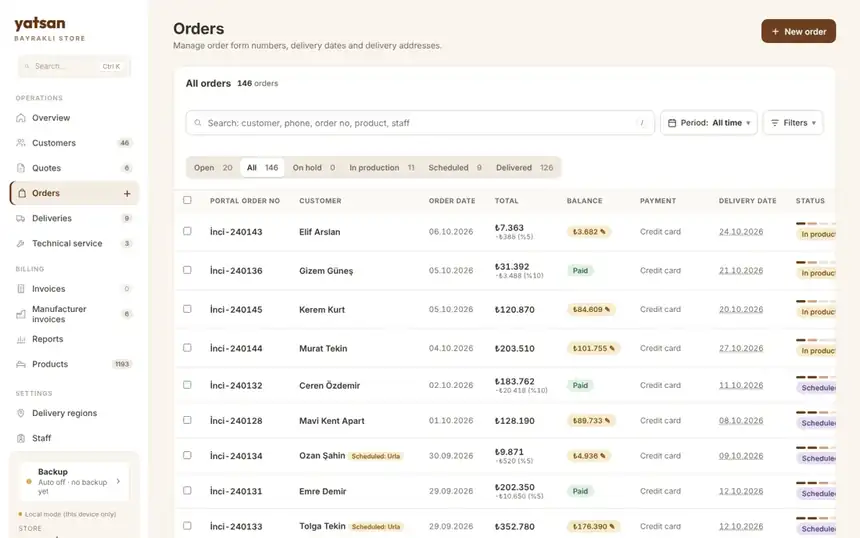This screenshot has height=538, width=860.
Task: Switch to the Open orders tab
Action: click(213, 168)
